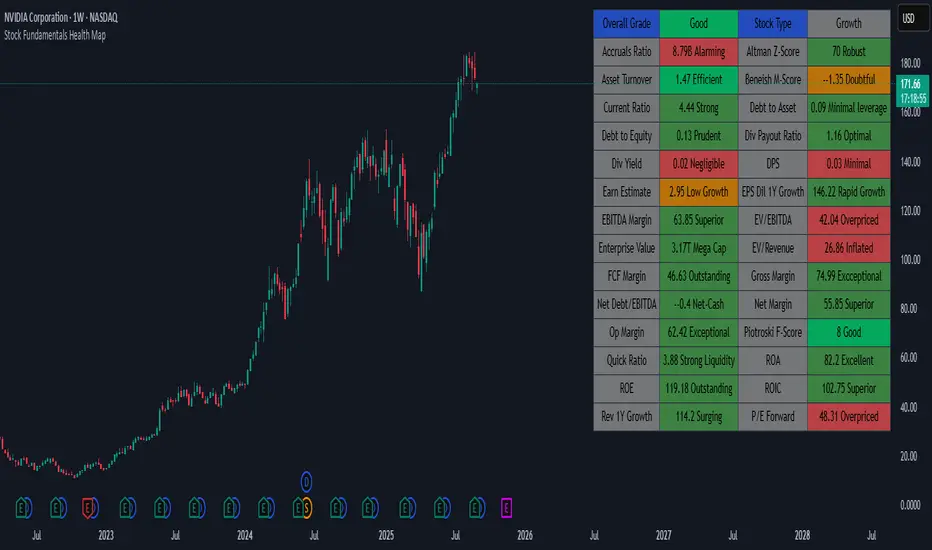Image resolution: width=932 pixels, height=550 pixels.
Task: Click the 2027 label on the time axis
Action: tap(663, 535)
